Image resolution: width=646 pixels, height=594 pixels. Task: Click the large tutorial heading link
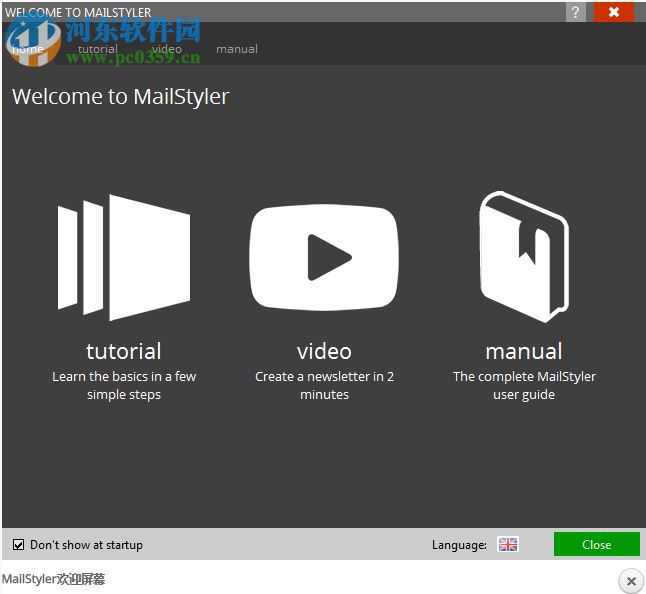click(124, 351)
